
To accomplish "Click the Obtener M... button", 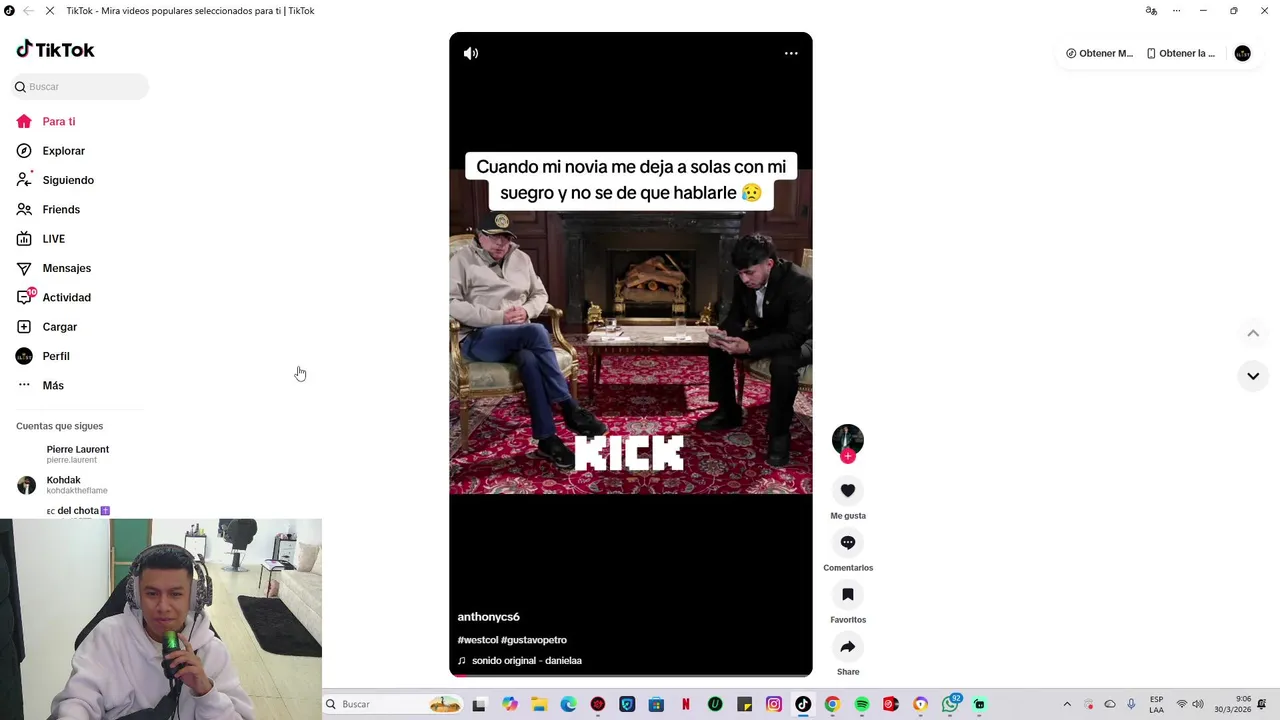I will [1100, 54].
